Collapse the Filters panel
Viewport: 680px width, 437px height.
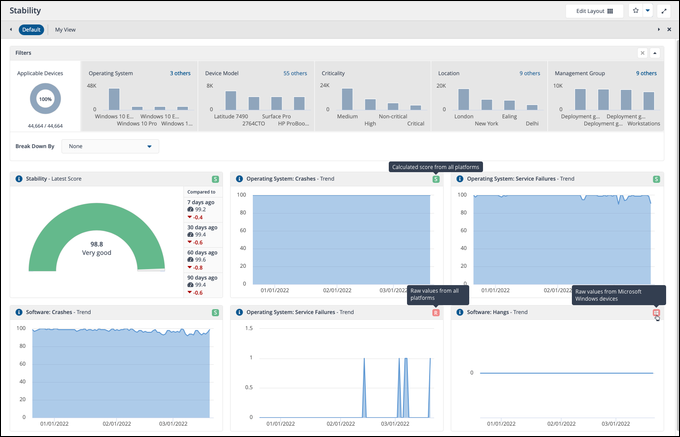point(655,52)
